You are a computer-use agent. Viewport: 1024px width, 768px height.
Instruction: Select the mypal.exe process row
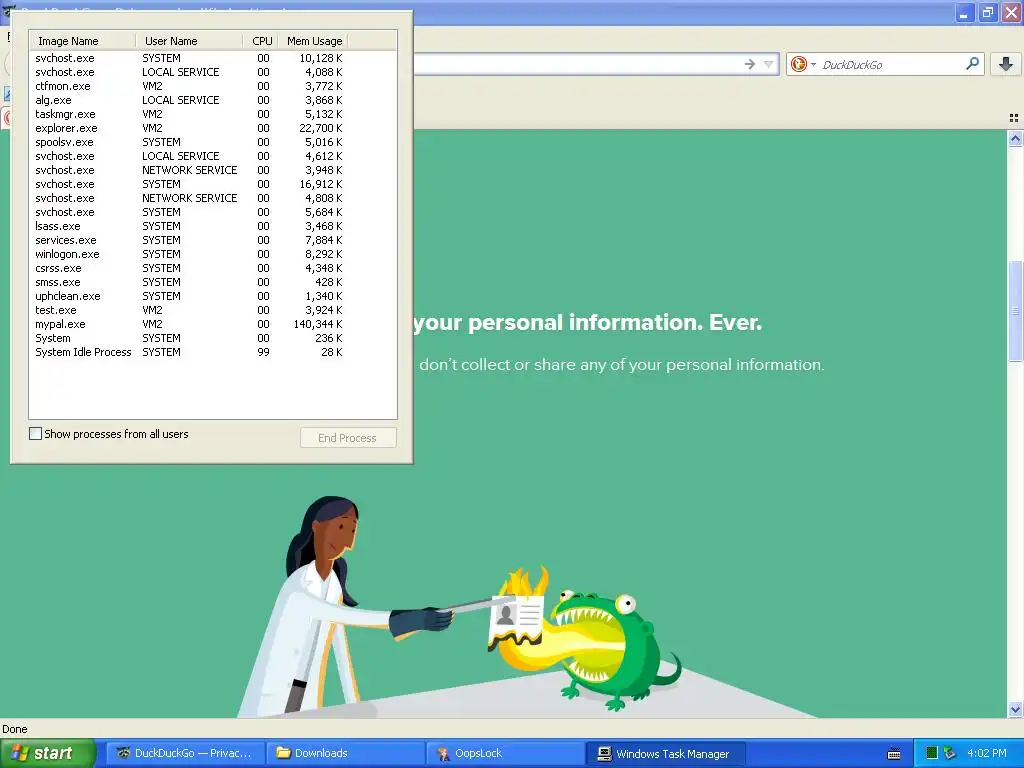pos(189,324)
